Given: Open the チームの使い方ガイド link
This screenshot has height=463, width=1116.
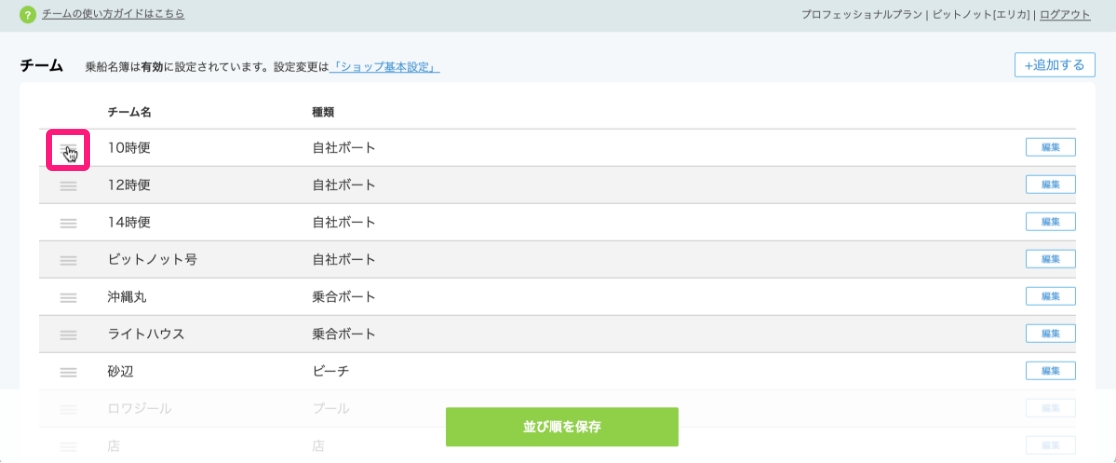Looking at the screenshot, I should click(x=113, y=15).
